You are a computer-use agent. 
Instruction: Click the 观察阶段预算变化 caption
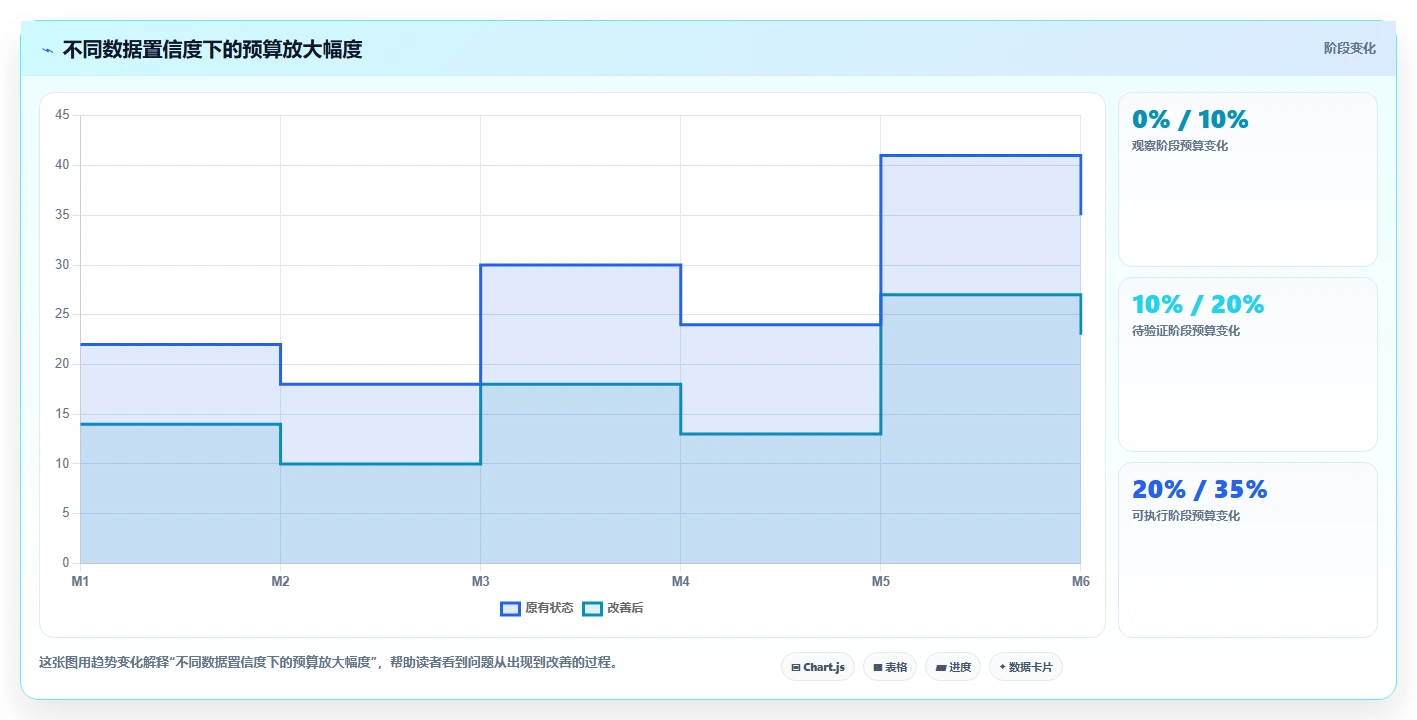[x=1180, y=146]
